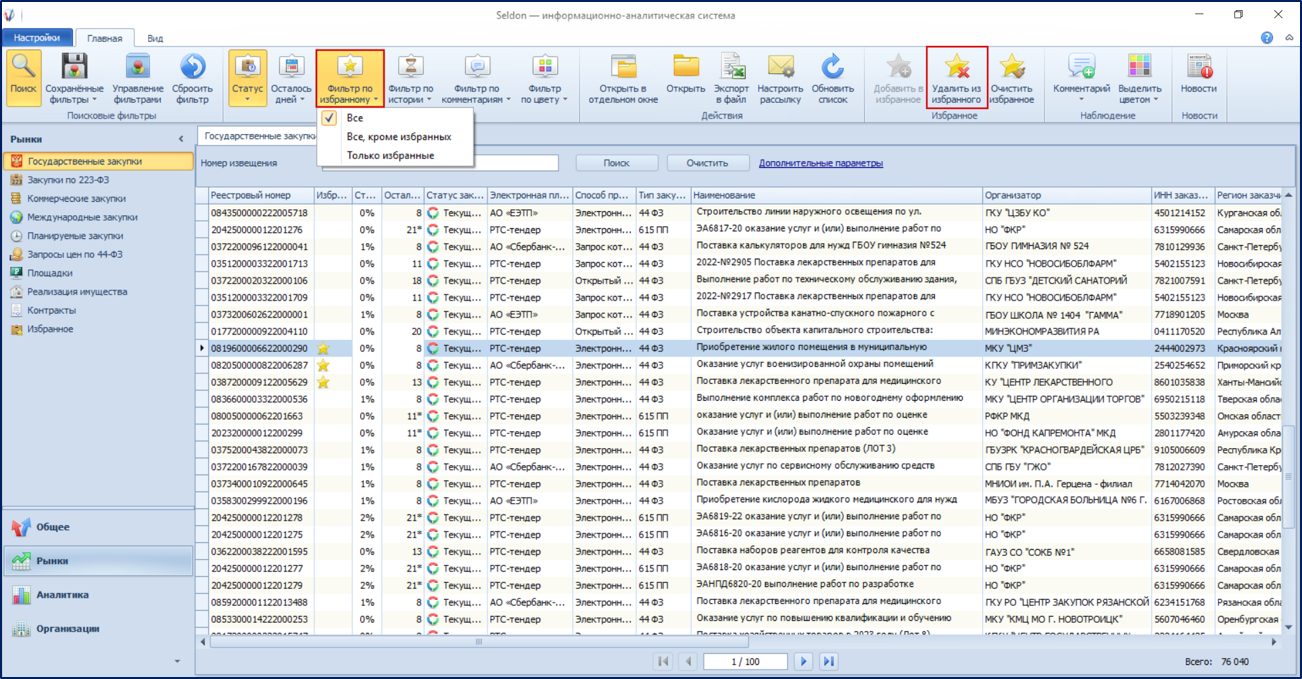Open Настроить рассылку envelope icon
The width and height of the screenshot is (1302, 679).
[x=780, y=78]
